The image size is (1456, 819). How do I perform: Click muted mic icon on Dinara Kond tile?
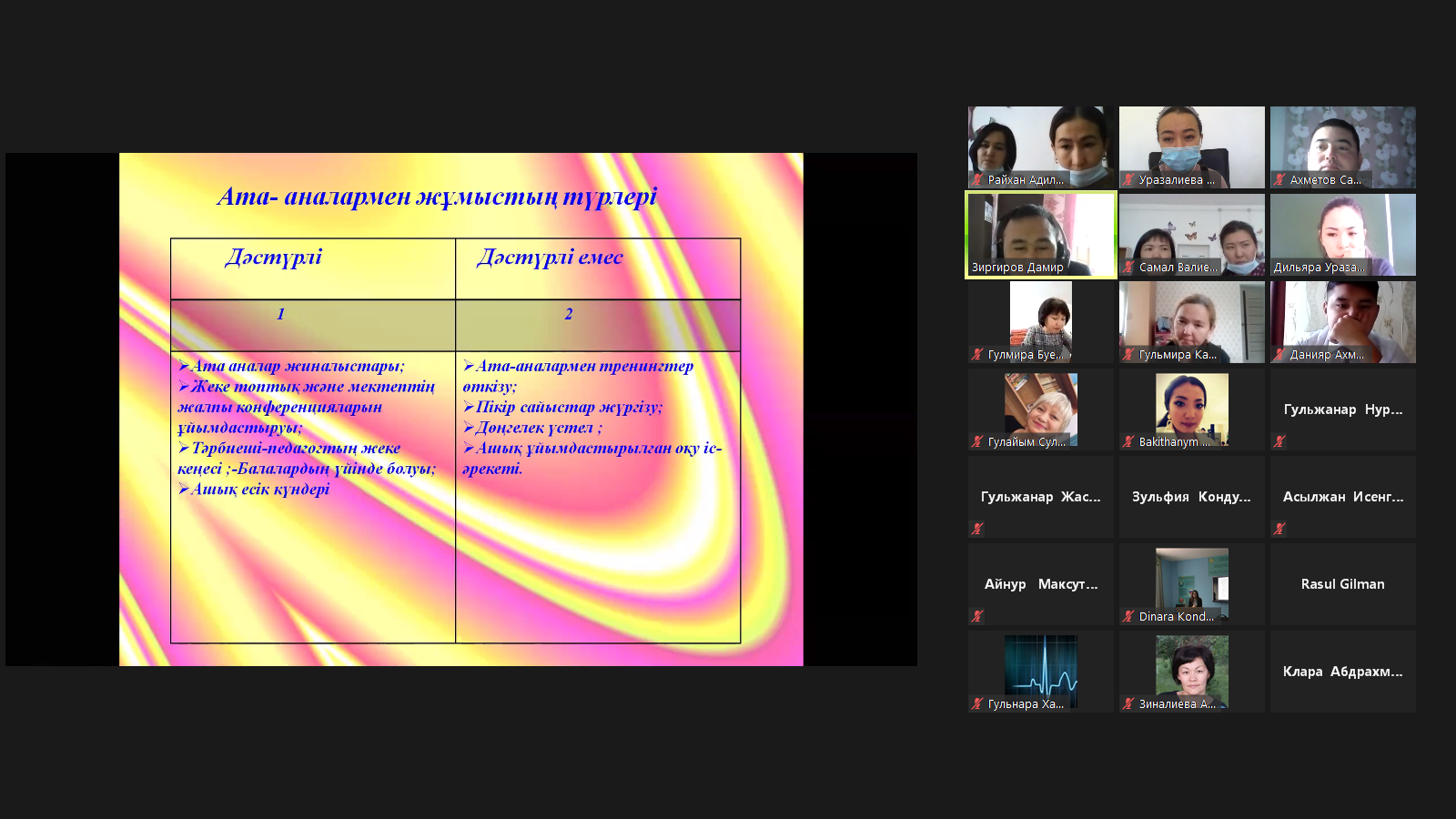click(x=1128, y=616)
